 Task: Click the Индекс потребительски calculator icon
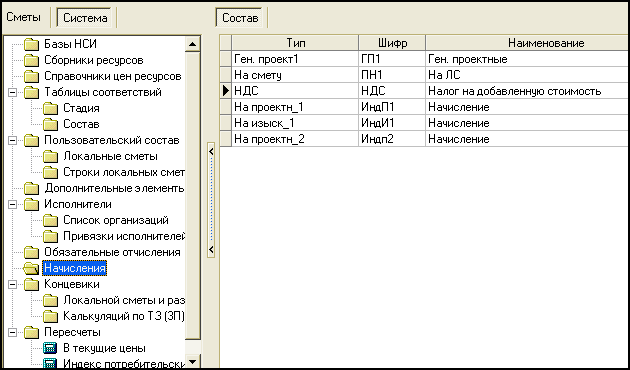(x=50, y=364)
